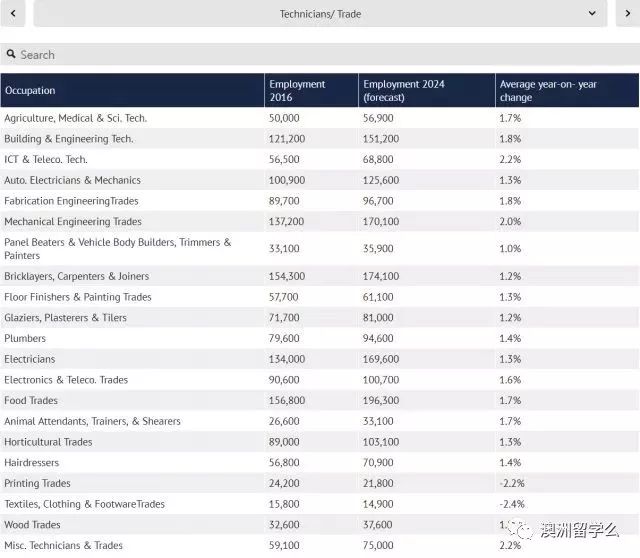Image resolution: width=640 pixels, height=558 pixels.
Task: Click the next category right arrow
Action: pyautogui.click(x=627, y=13)
